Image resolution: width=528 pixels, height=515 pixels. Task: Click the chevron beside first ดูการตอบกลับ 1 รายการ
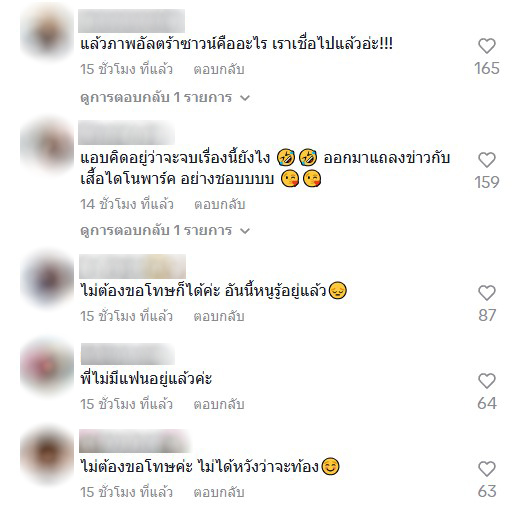coord(245,98)
